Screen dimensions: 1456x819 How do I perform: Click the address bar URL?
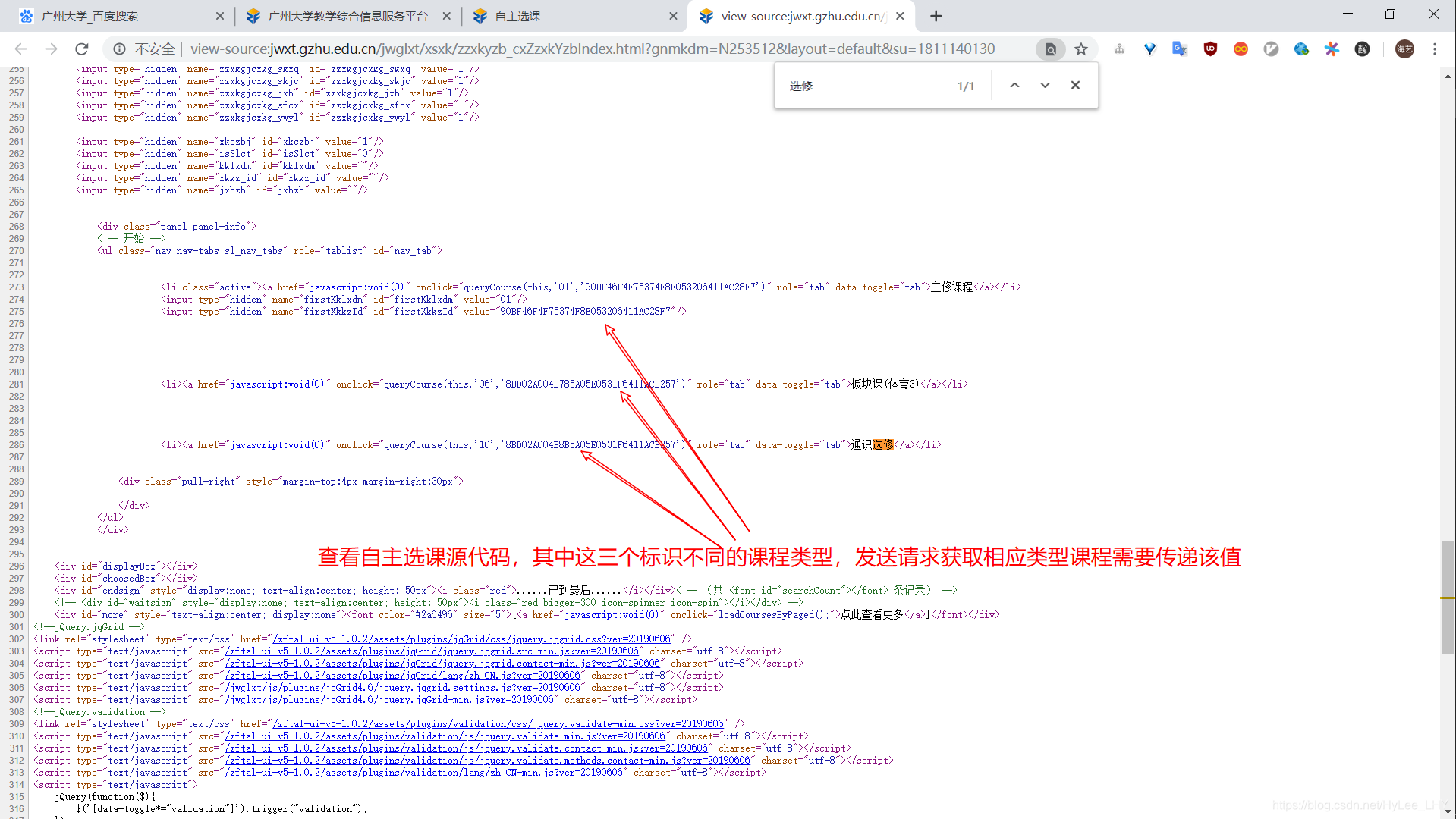(593, 49)
